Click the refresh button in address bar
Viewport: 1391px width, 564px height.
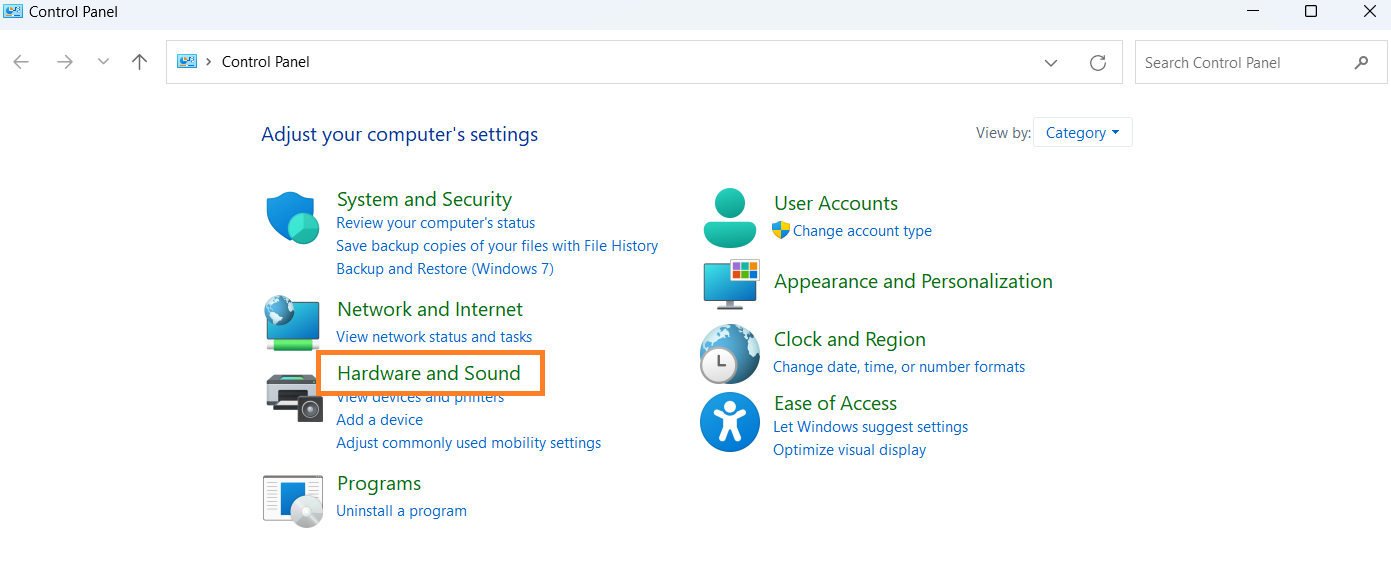point(1098,62)
